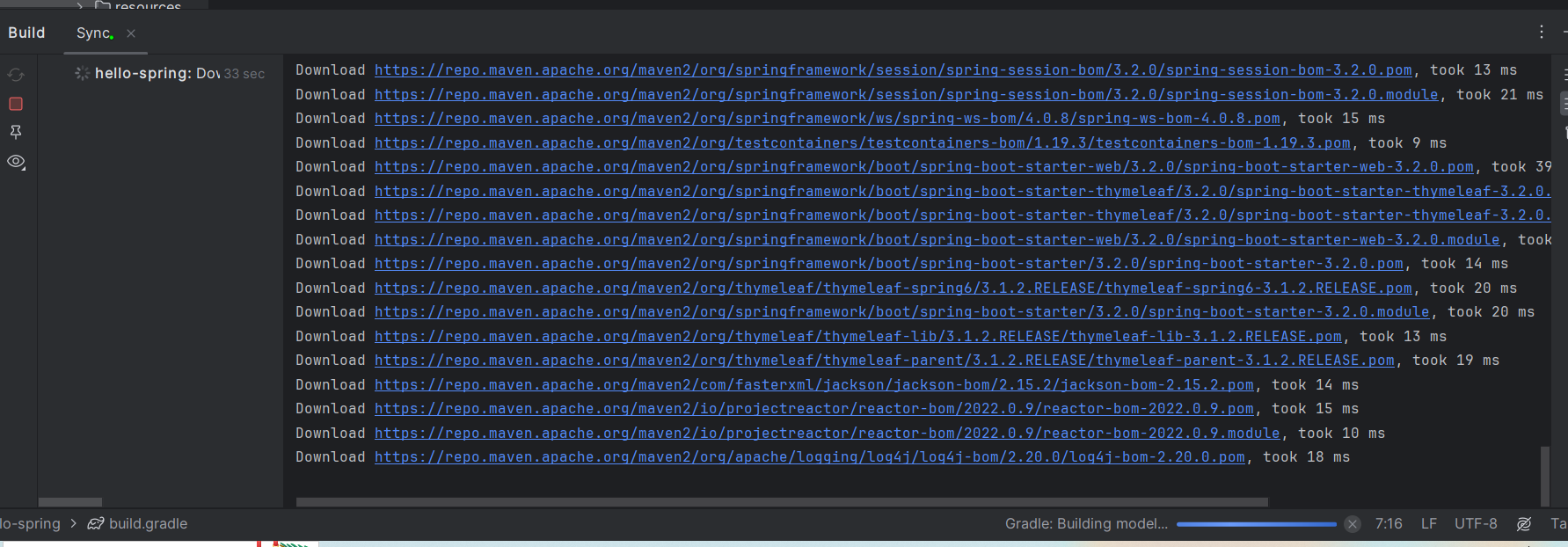Open the UTF-8 encoding selector
Image resolution: width=1568 pixels, height=547 pixels.
pyautogui.click(x=1476, y=524)
